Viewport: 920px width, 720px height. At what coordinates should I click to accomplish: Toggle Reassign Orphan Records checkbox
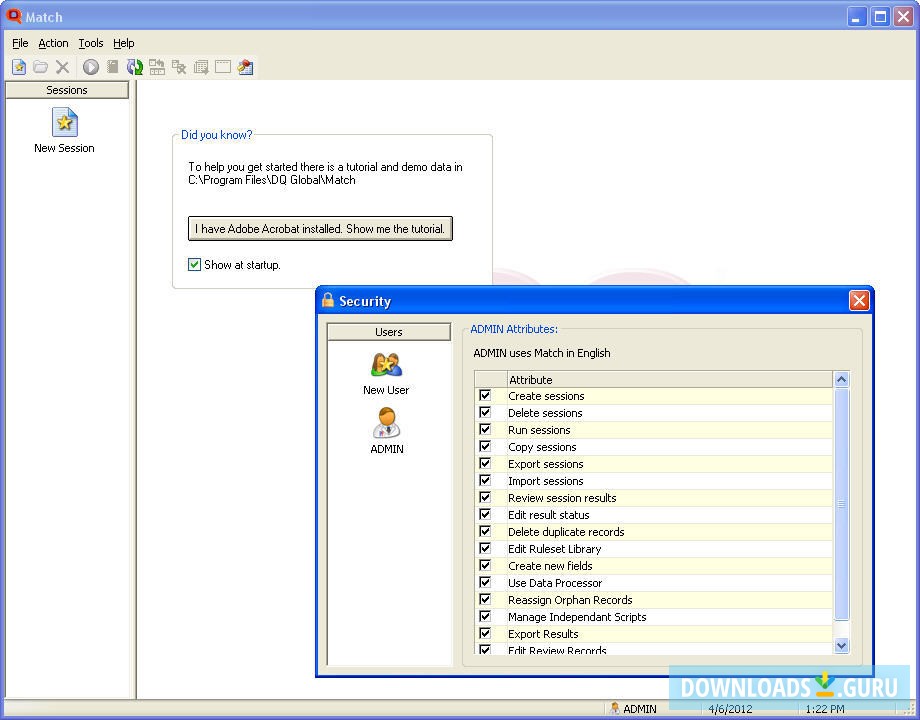(485, 600)
